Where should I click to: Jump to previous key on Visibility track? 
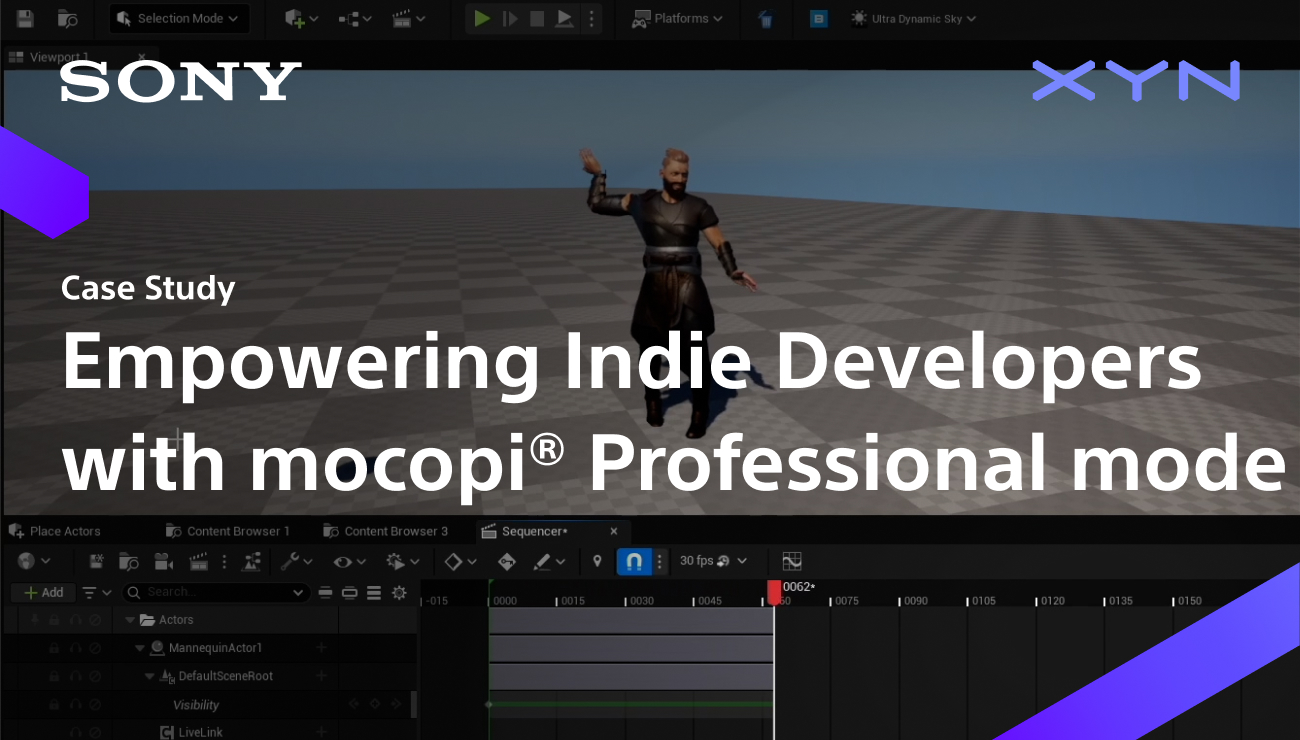pos(353,704)
